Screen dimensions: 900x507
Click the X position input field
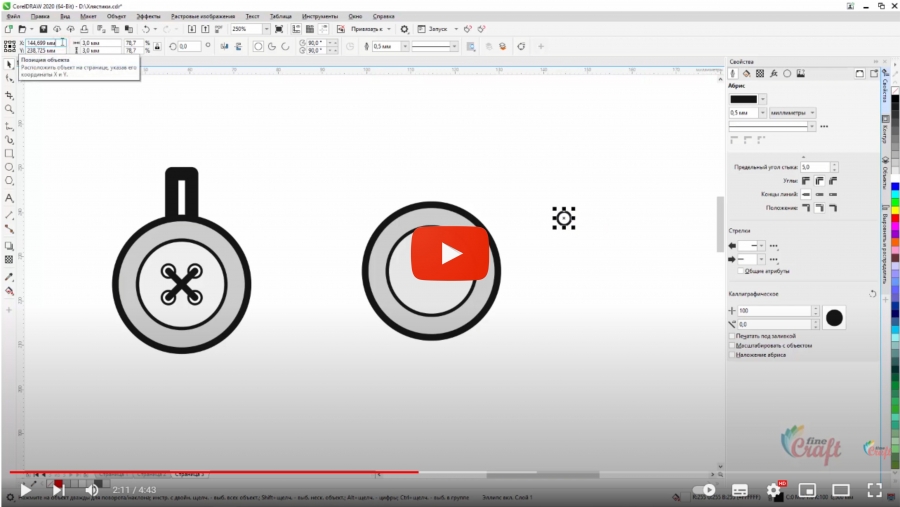pyautogui.click(x=46, y=43)
